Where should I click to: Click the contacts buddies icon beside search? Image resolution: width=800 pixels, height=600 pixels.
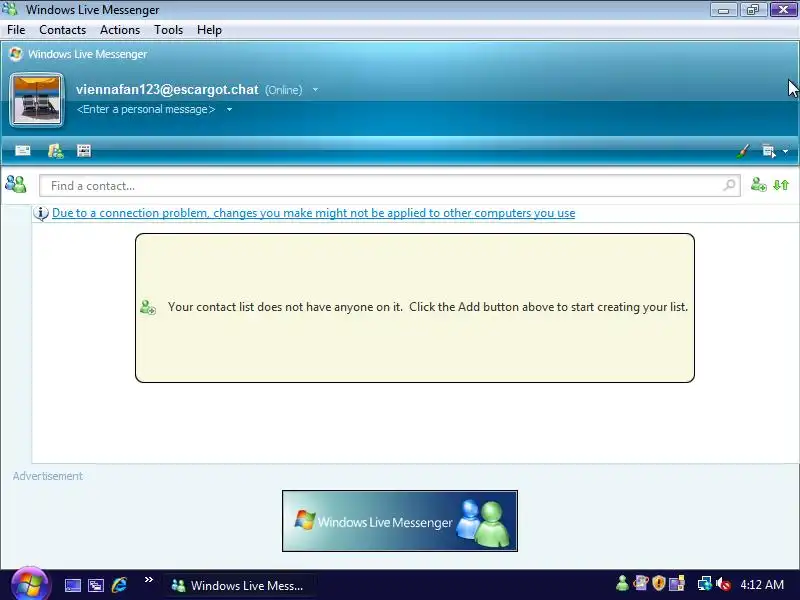tap(16, 184)
